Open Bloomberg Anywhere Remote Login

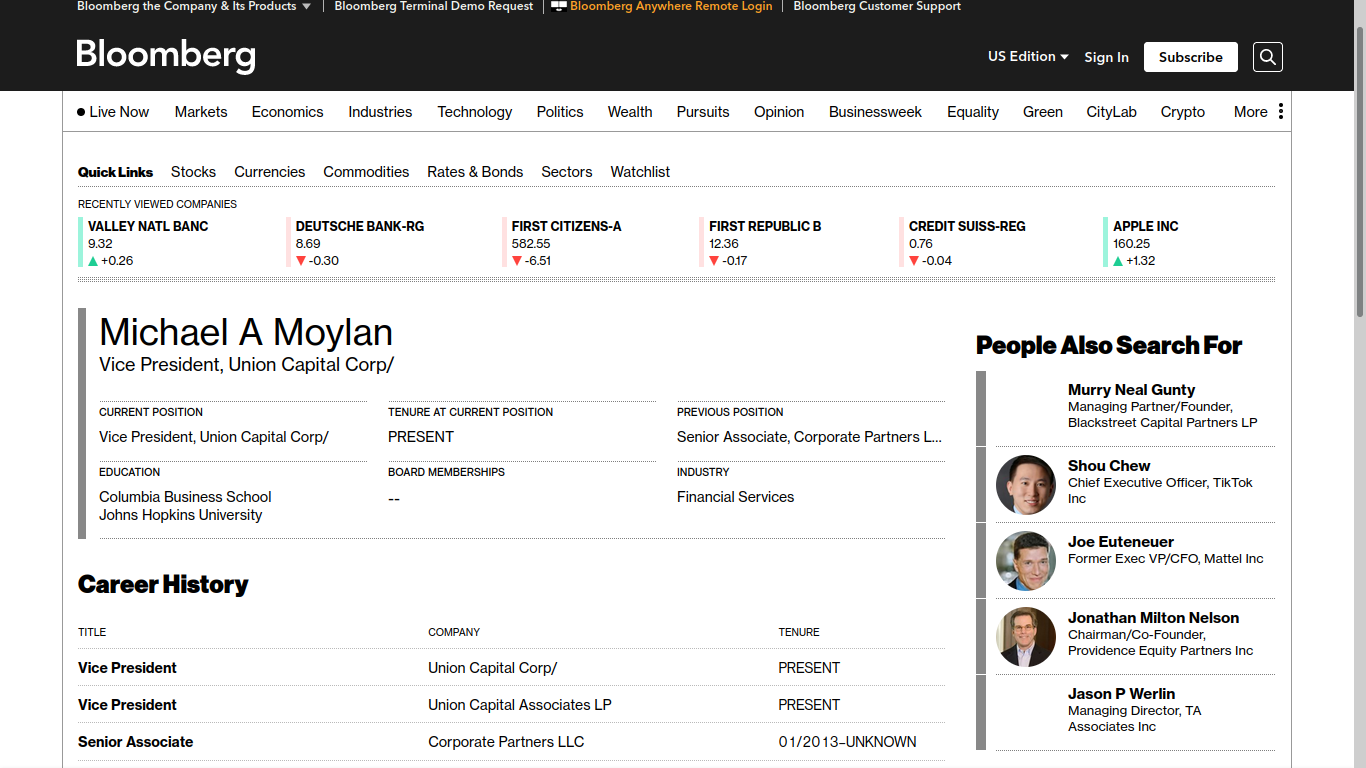click(662, 6)
